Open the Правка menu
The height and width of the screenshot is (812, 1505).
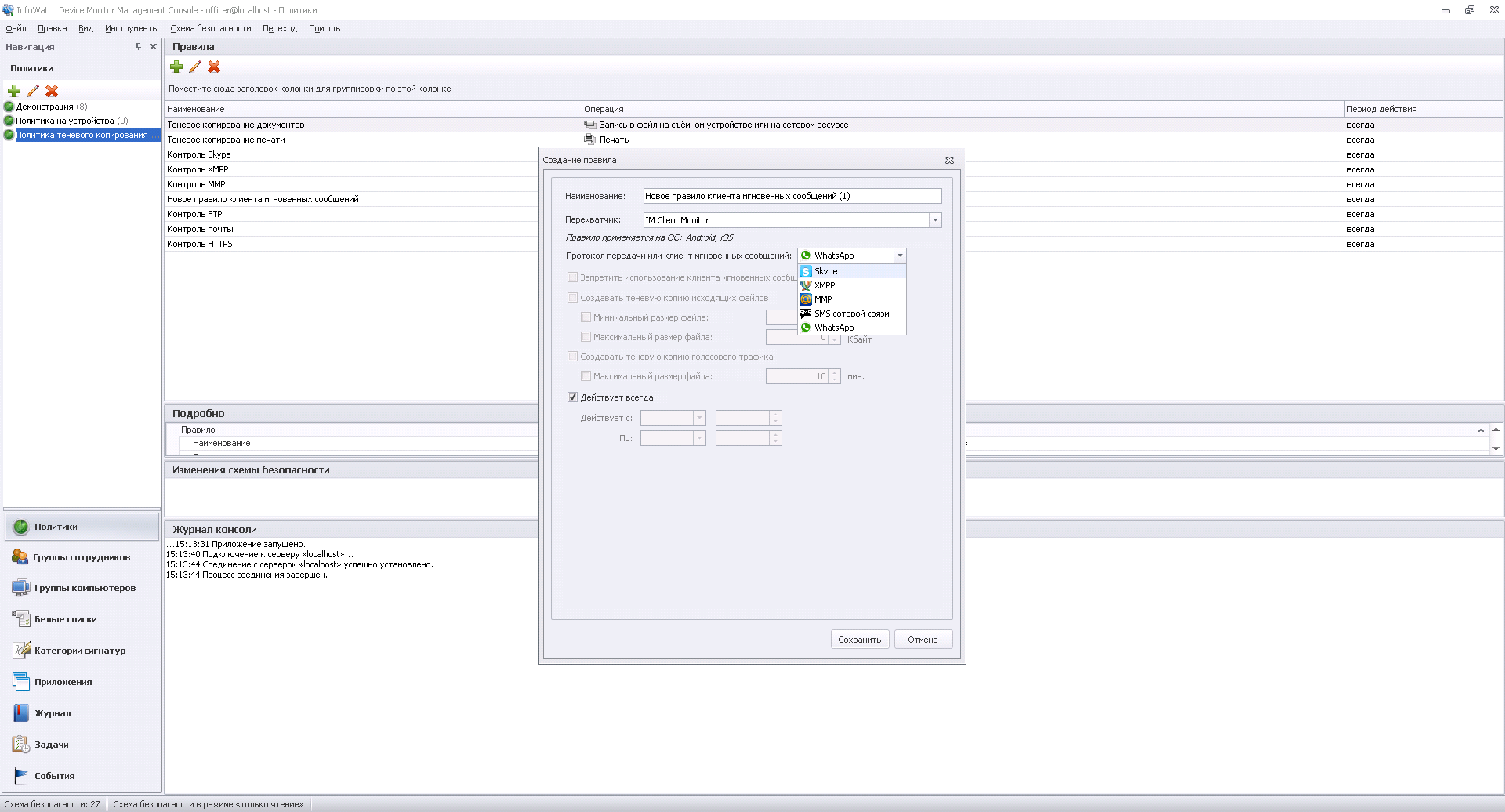click(x=52, y=28)
